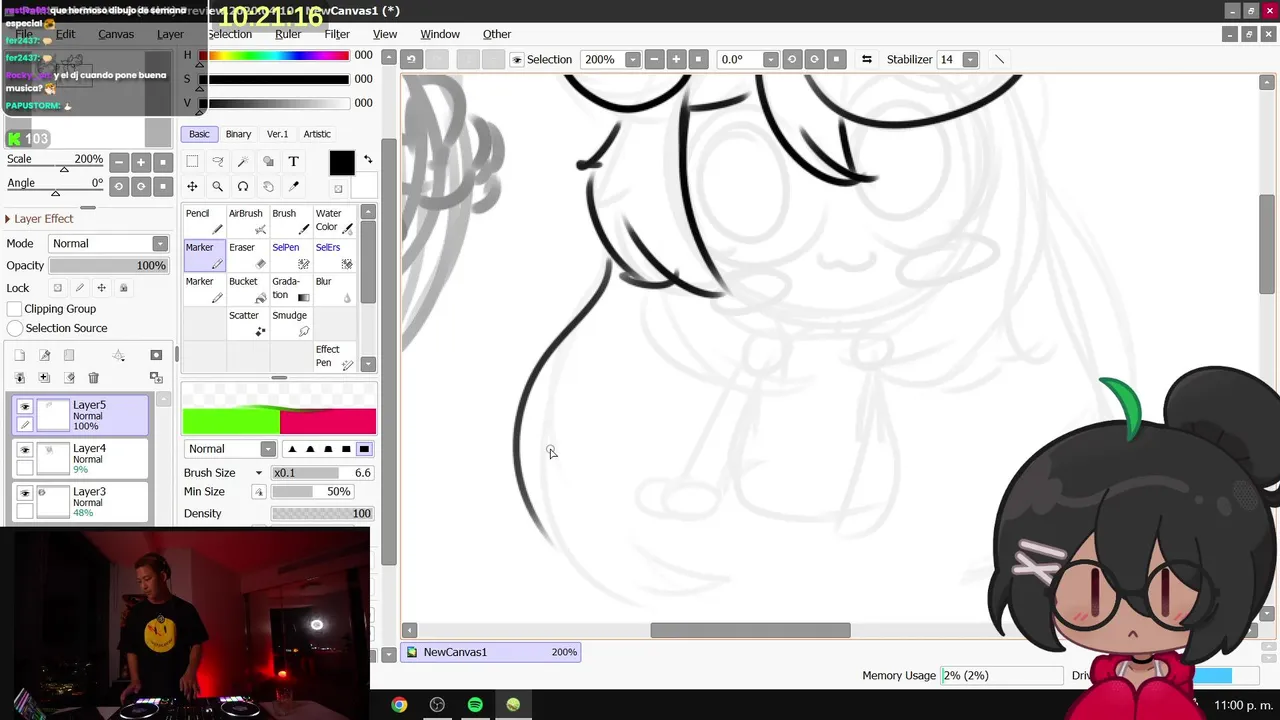Open the Brush Size multiplier dropdown arrow
This screenshot has width=1280, height=720.
tap(259, 473)
